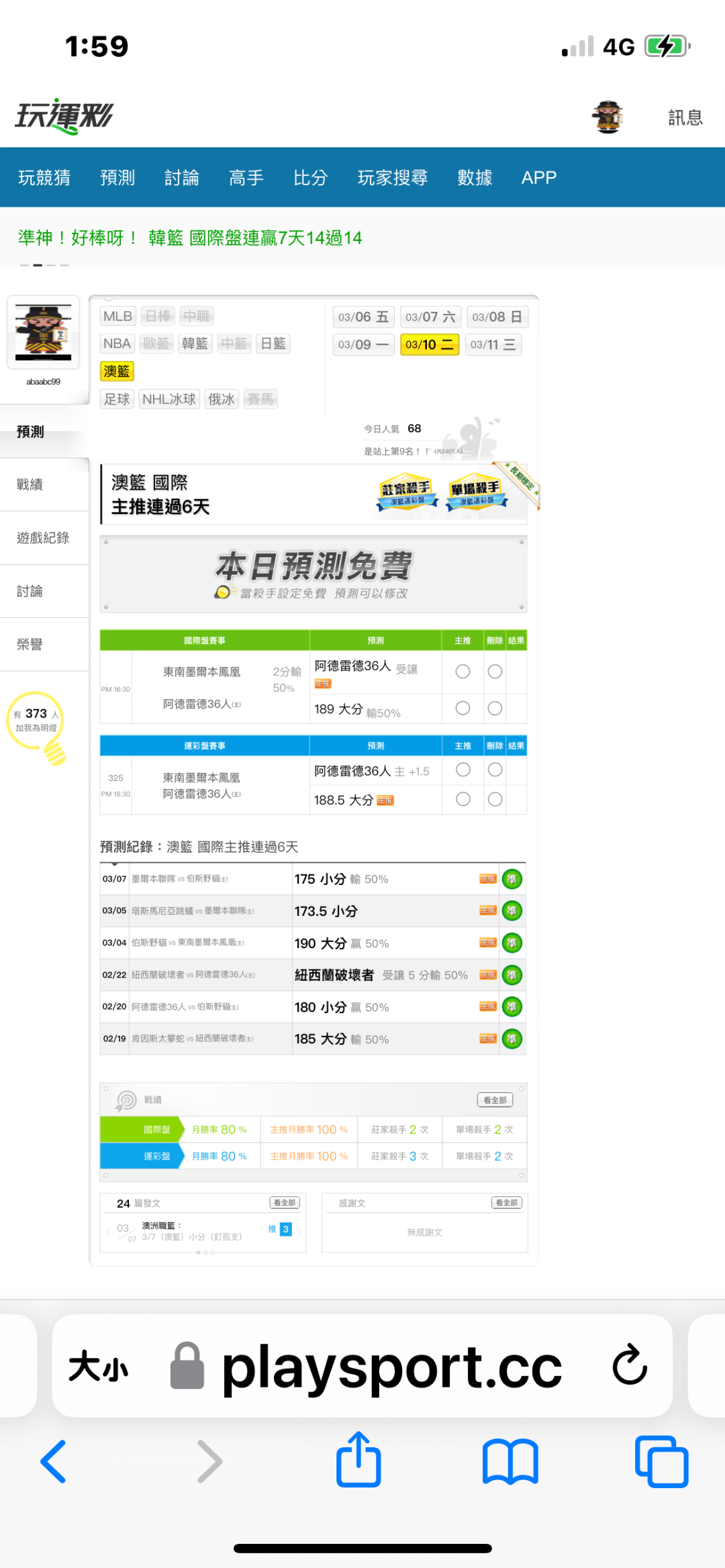The width and height of the screenshot is (725, 1568).
Task: Switch to the 戰績 sidebar tab
Action: (30, 484)
